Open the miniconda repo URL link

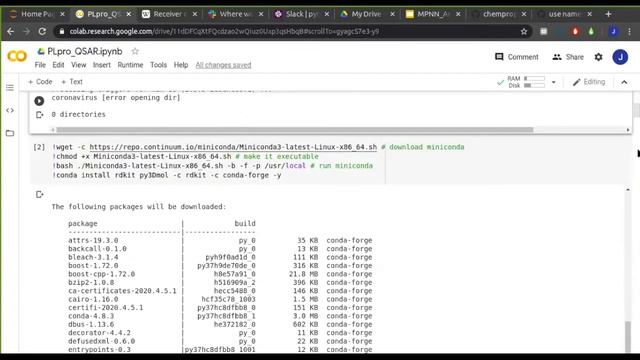pyautogui.click(x=233, y=147)
